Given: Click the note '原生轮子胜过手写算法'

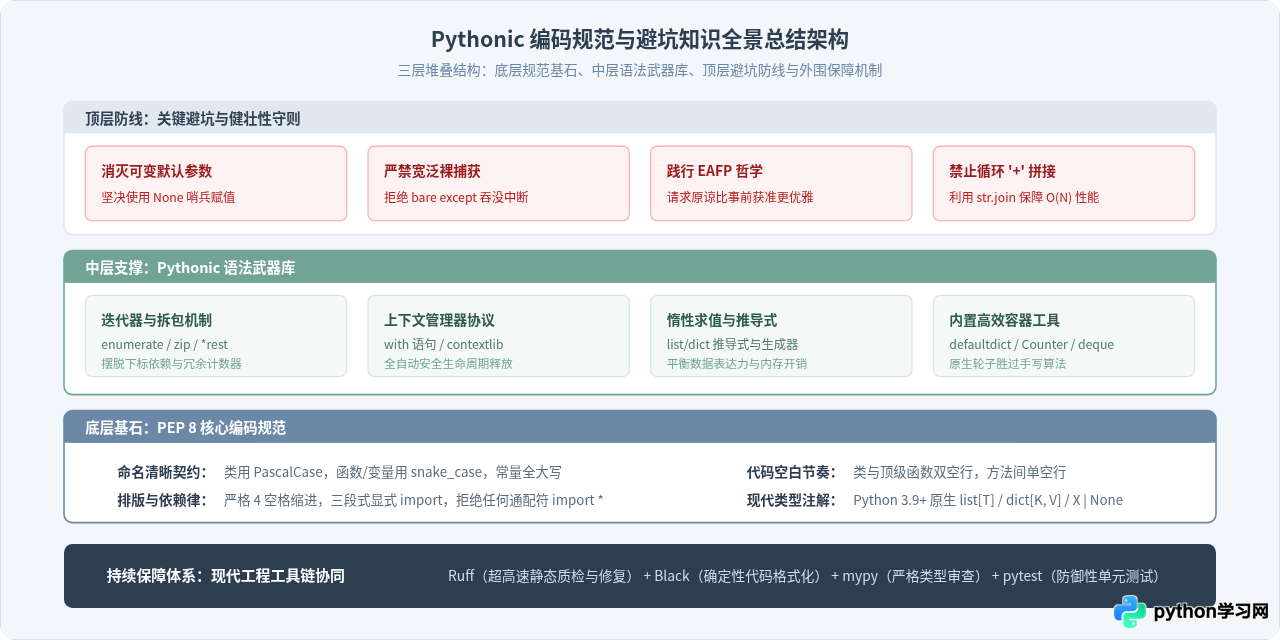Looking at the screenshot, I should [x=1008, y=363].
